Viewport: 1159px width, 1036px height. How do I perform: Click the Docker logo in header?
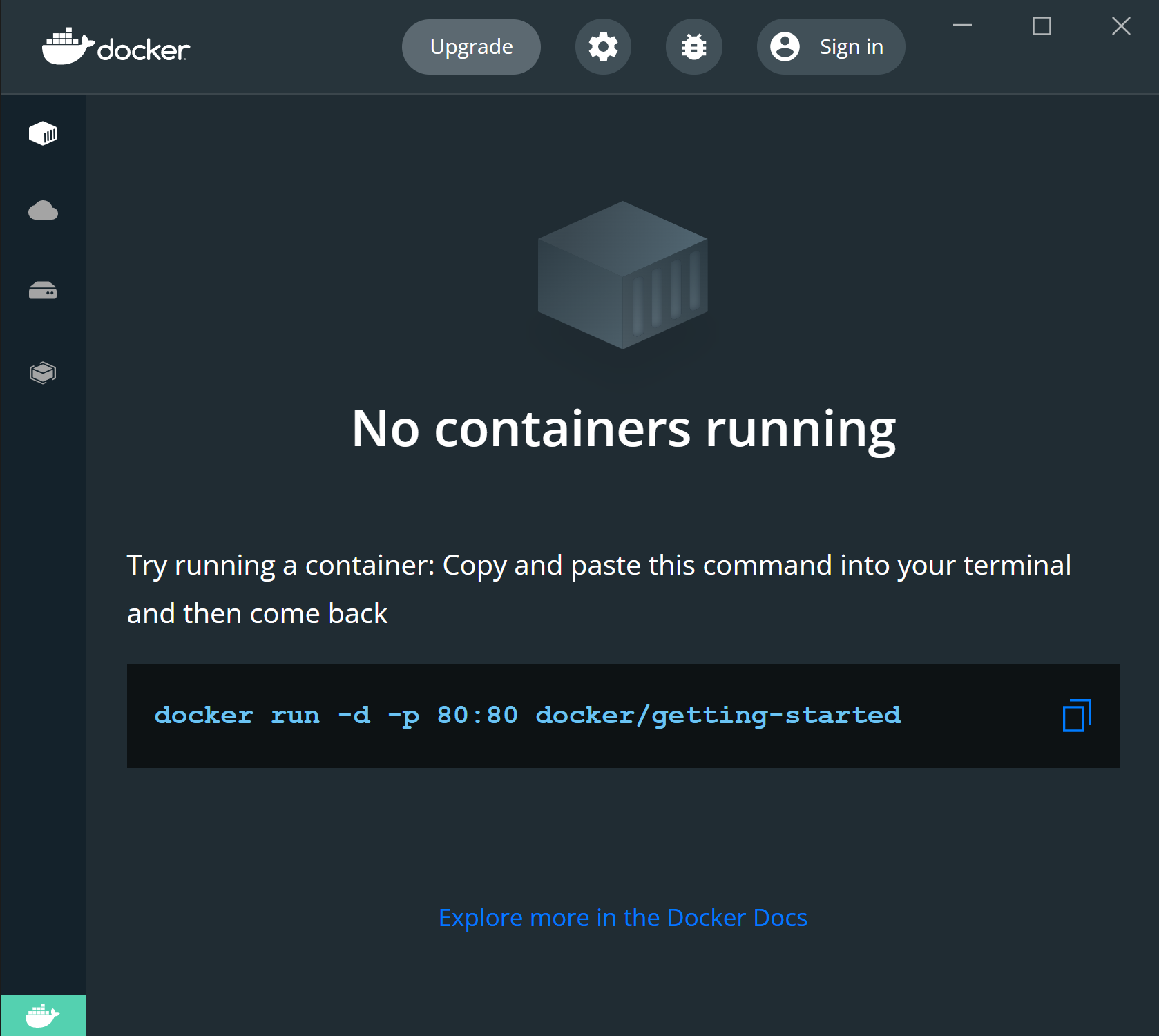click(x=116, y=47)
